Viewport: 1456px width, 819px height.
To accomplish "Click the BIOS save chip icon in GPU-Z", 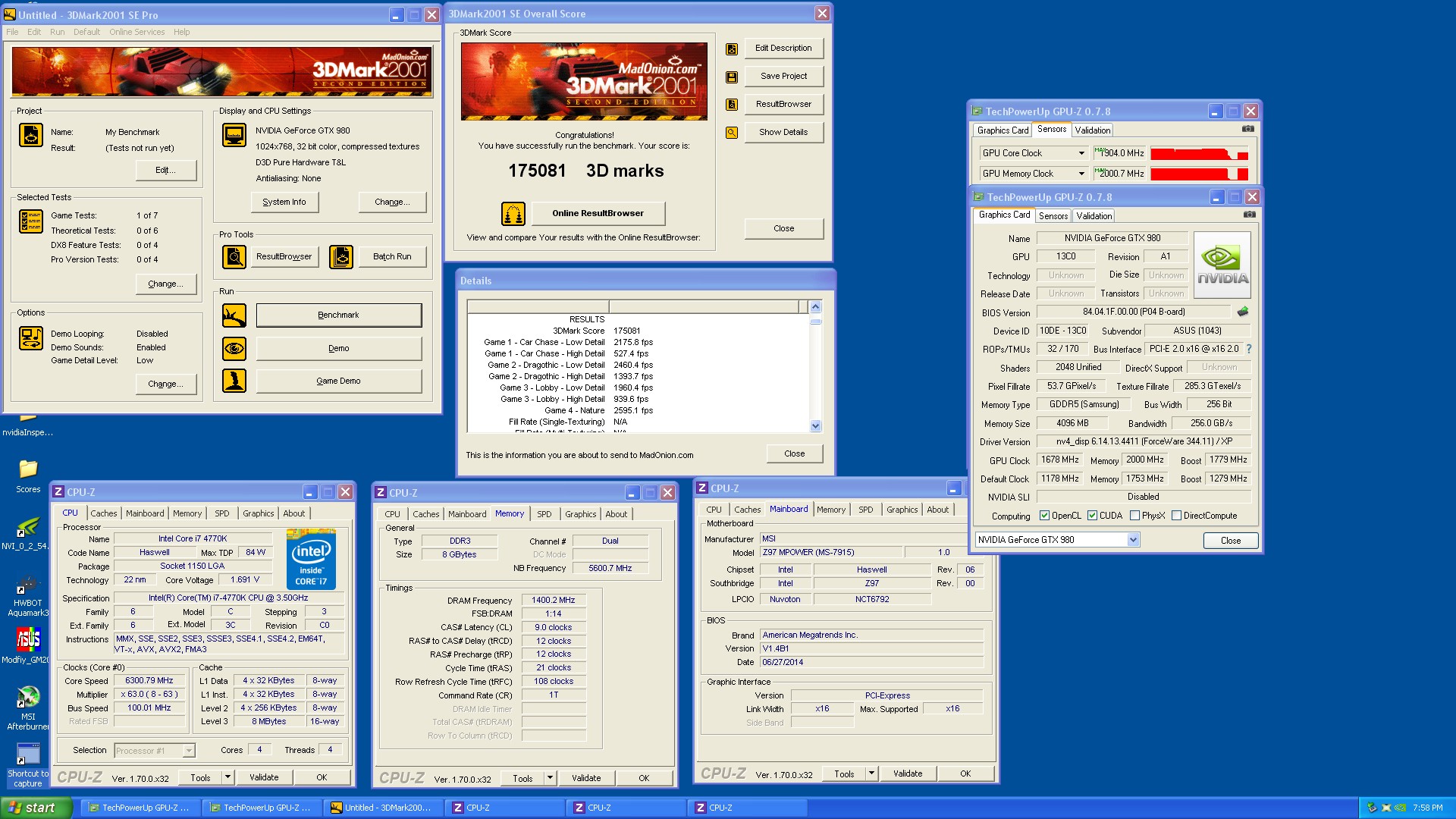I will 1243,312.
